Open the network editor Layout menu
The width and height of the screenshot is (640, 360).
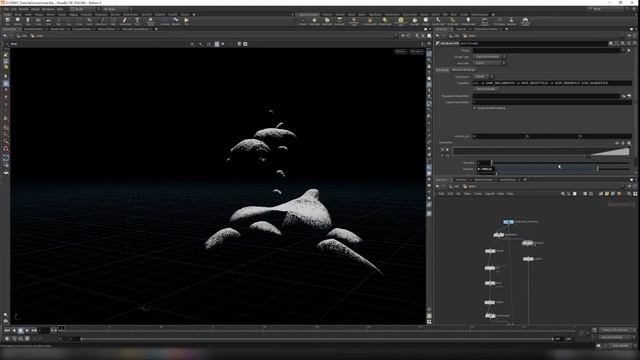(489, 194)
